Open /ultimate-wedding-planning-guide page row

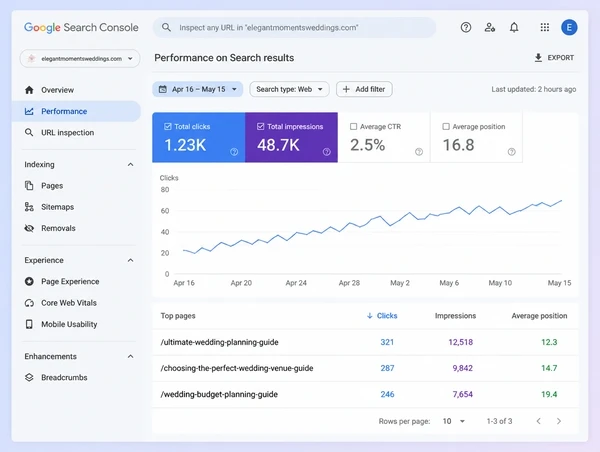(x=365, y=342)
